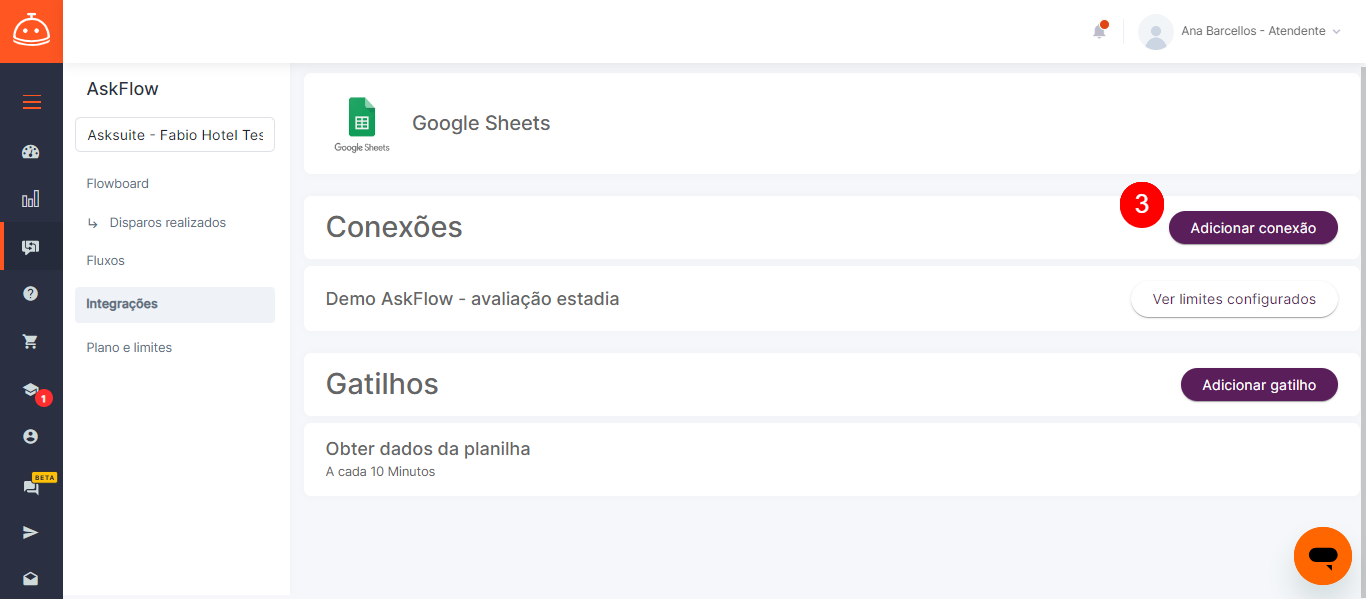Open the orange chat support widget
Image resolution: width=1366 pixels, height=599 pixels.
pyautogui.click(x=1323, y=556)
